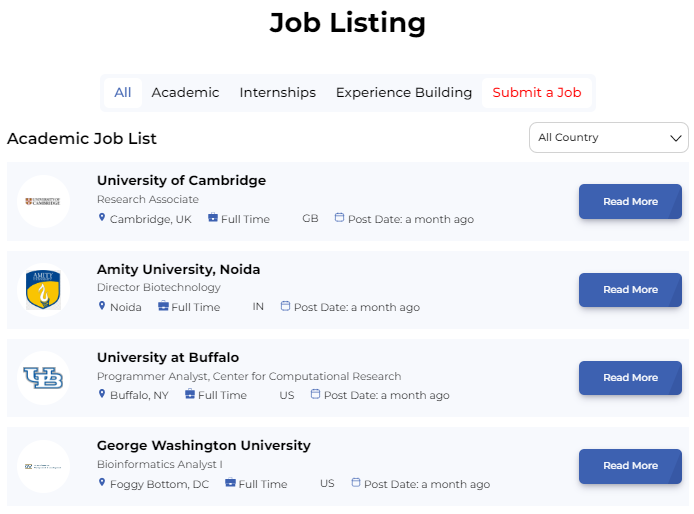Click the calendar icon in the Buffalo listing
694x514 pixels.
tap(315, 394)
